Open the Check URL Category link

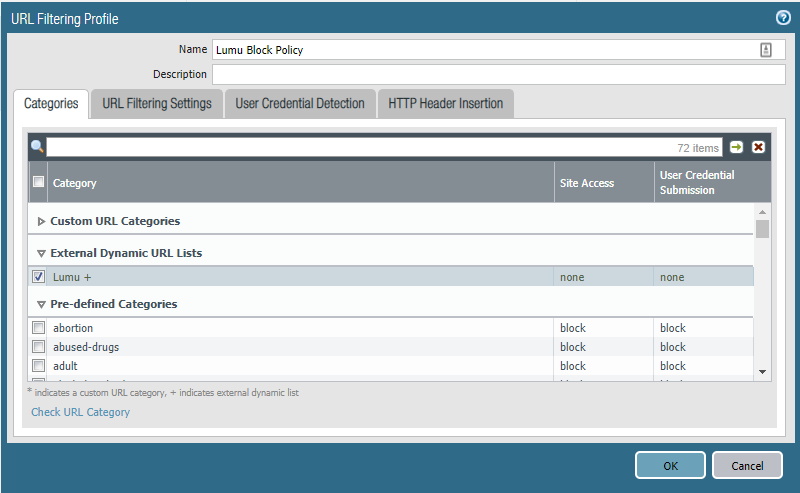[x=81, y=412]
